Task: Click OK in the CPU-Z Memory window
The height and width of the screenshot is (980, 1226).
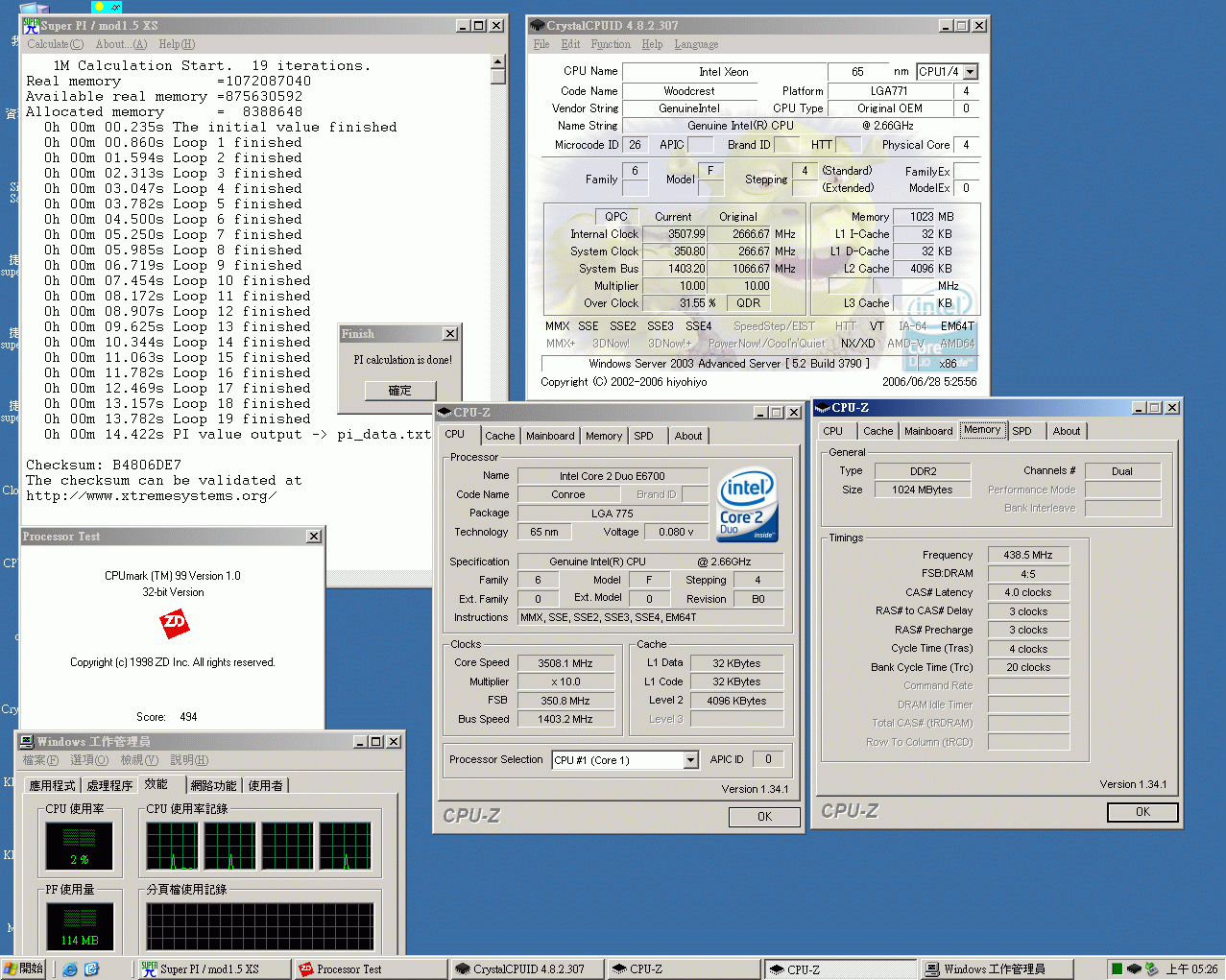Action: pyautogui.click(x=1142, y=812)
